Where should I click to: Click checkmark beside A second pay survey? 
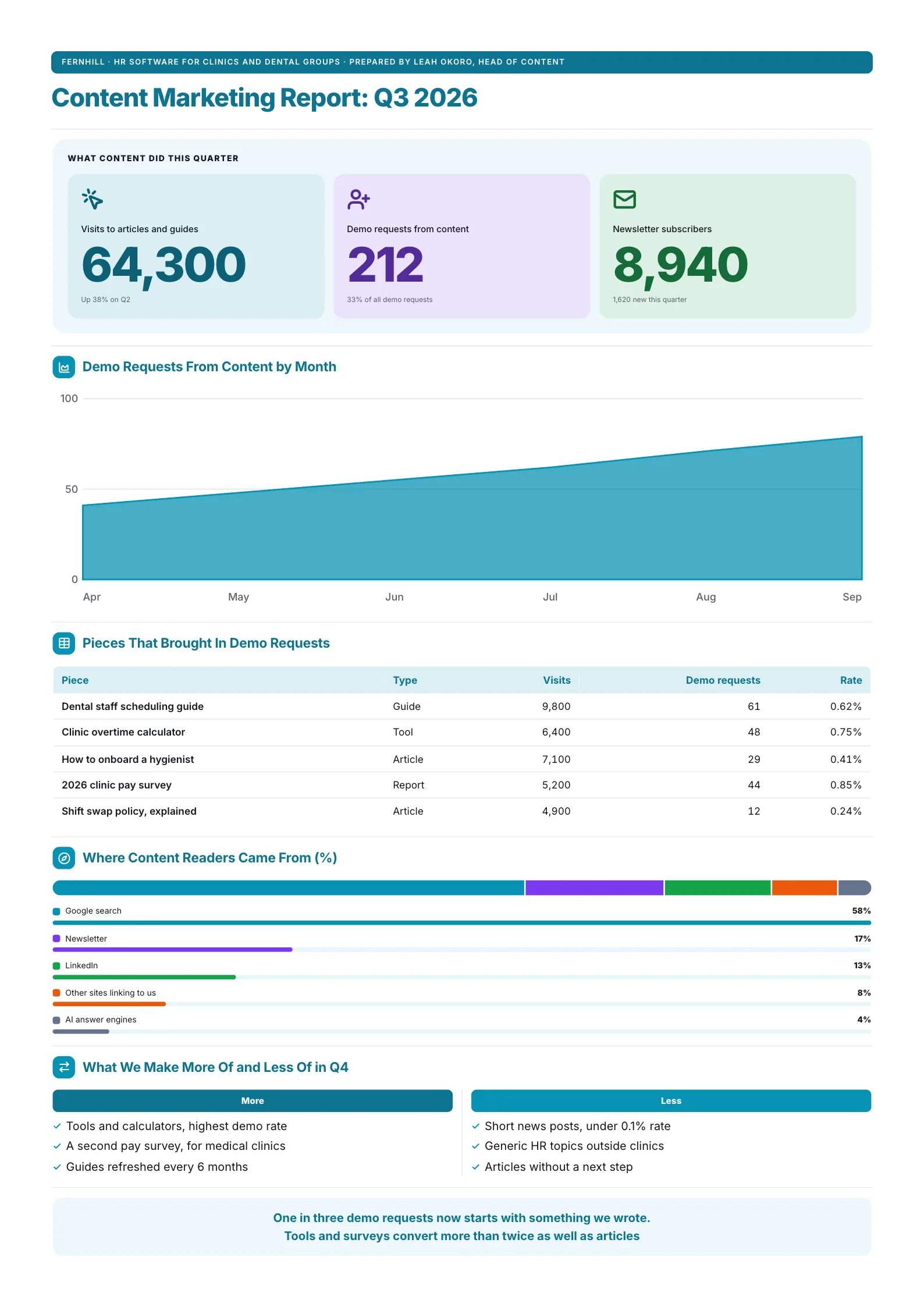coord(57,1146)
